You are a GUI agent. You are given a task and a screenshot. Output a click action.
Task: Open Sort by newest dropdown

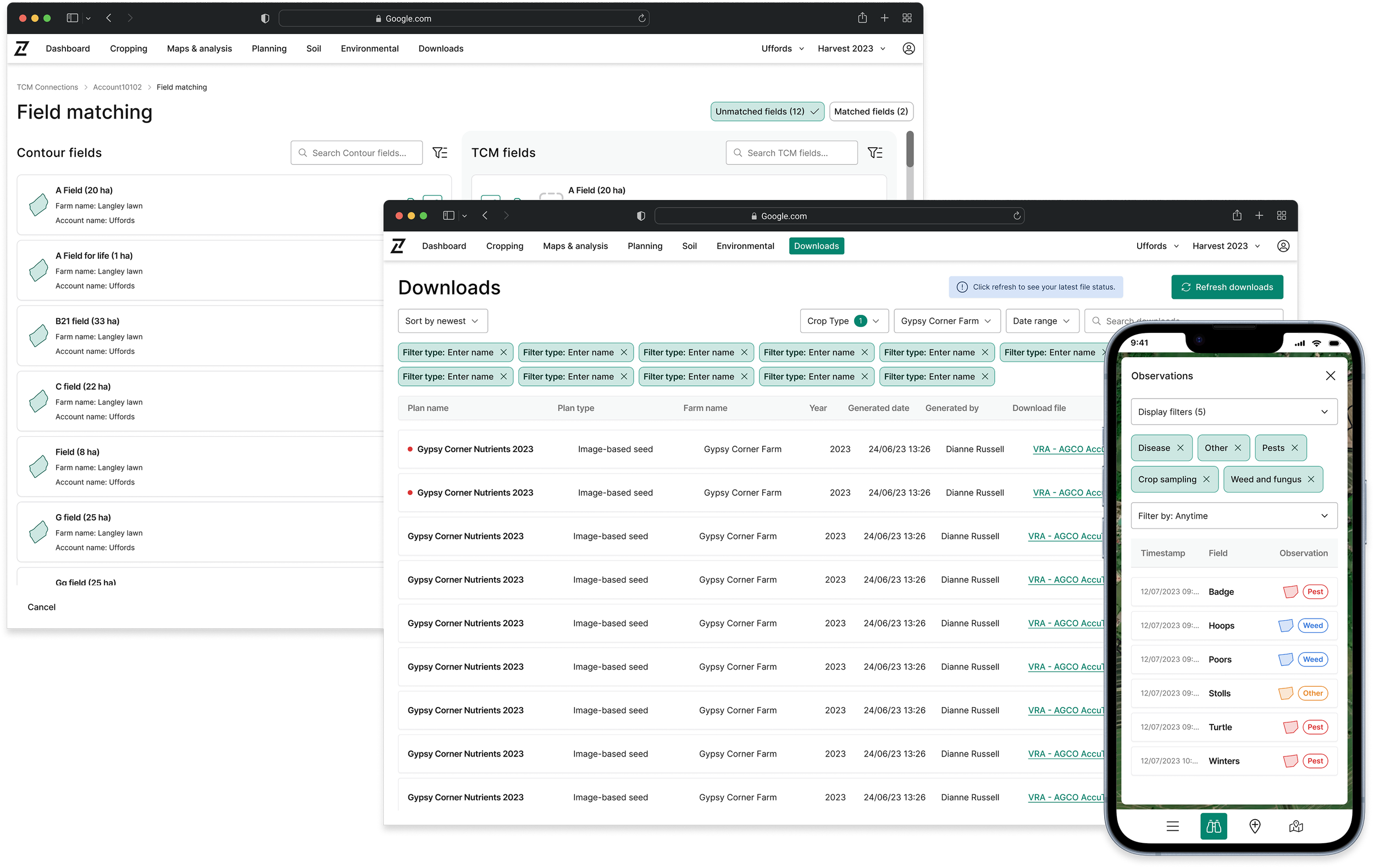click(x=442, y=321)
